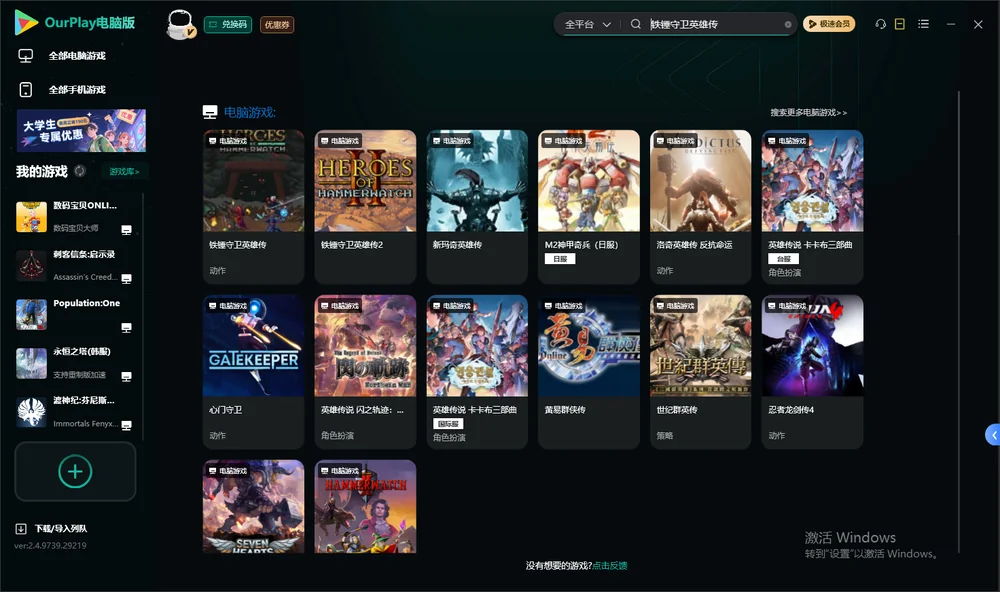This screenshot has height=592, width=1000.
Task: Select the Assassin's Creed game icon in the sidebar
Action: tap(31, 265)
